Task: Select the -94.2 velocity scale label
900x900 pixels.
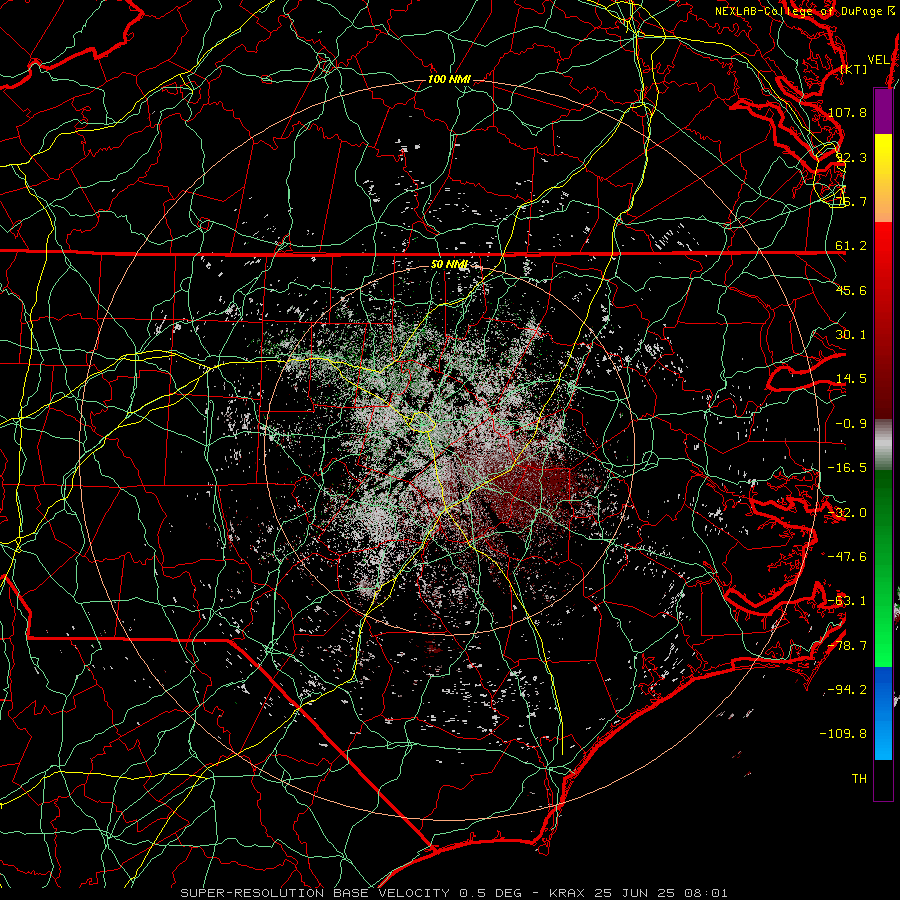Action: coord(847,690)
